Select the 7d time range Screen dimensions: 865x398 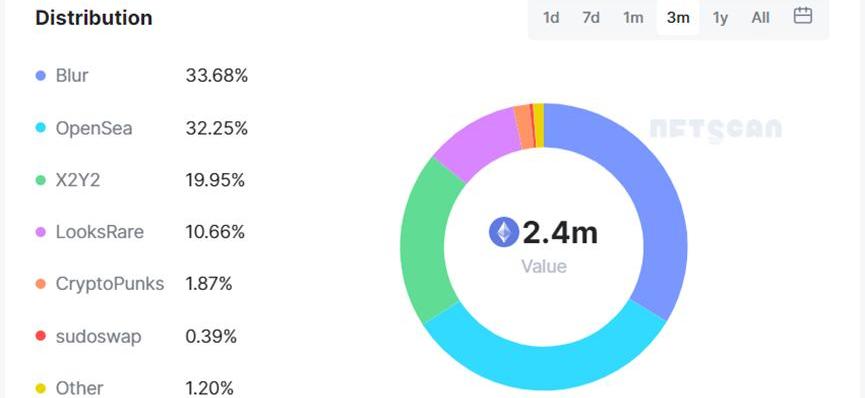click(591, 18)
